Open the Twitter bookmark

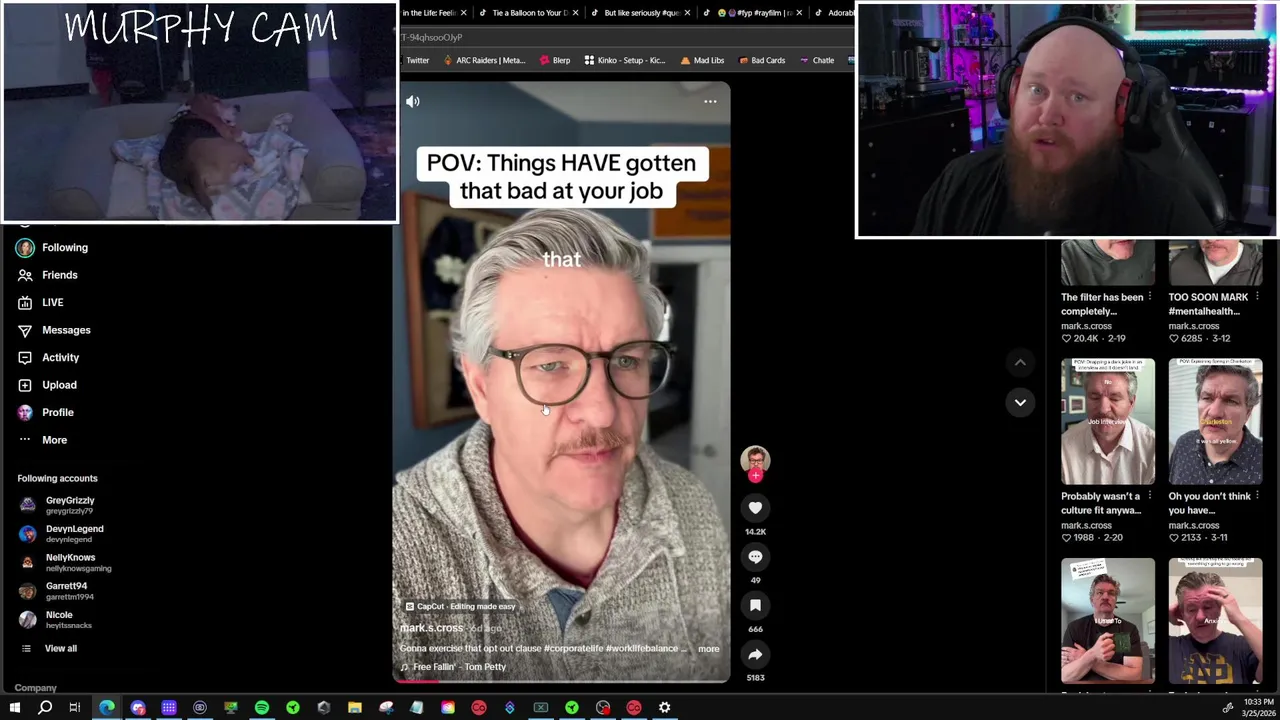tap(417, 60)
